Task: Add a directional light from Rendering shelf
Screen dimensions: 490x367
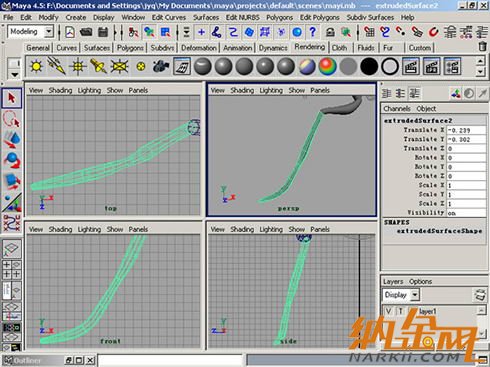Action: 56,66
